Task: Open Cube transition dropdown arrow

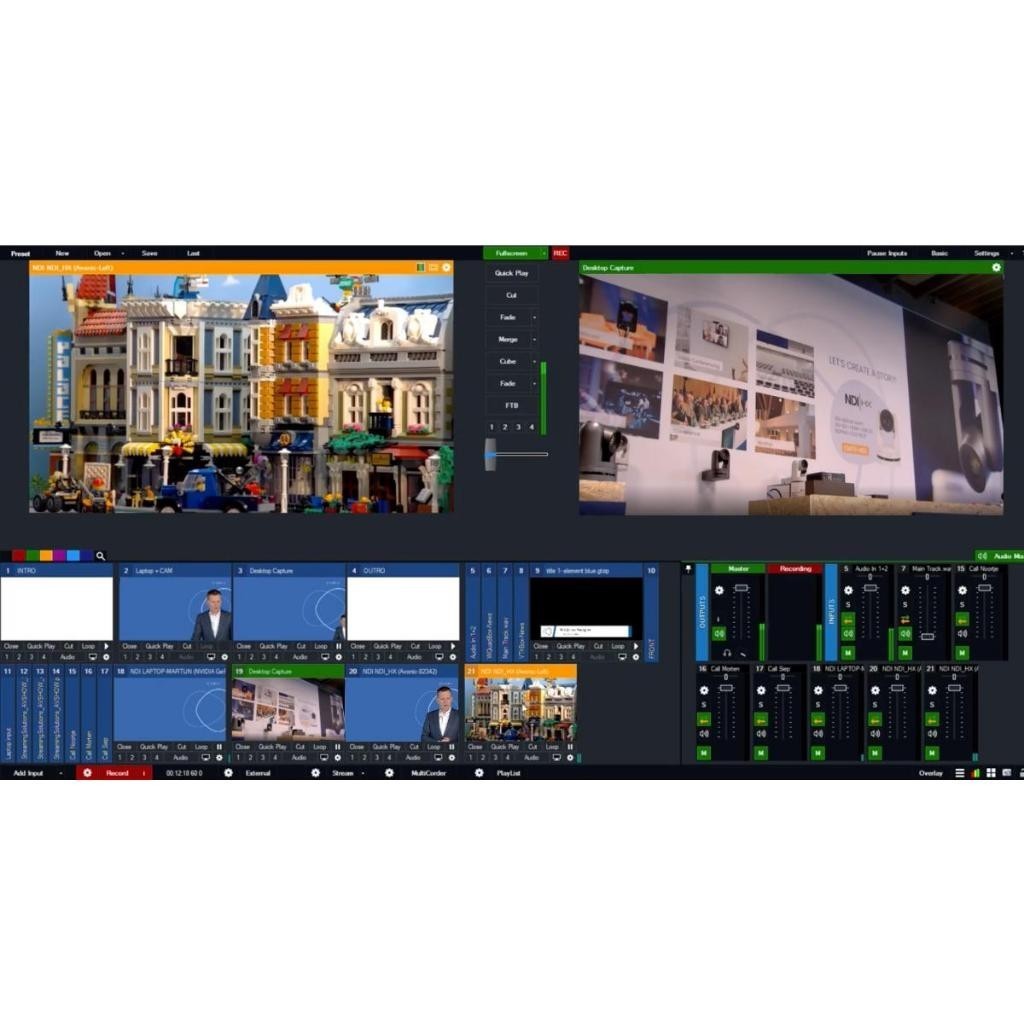Action: pos(534,361)
